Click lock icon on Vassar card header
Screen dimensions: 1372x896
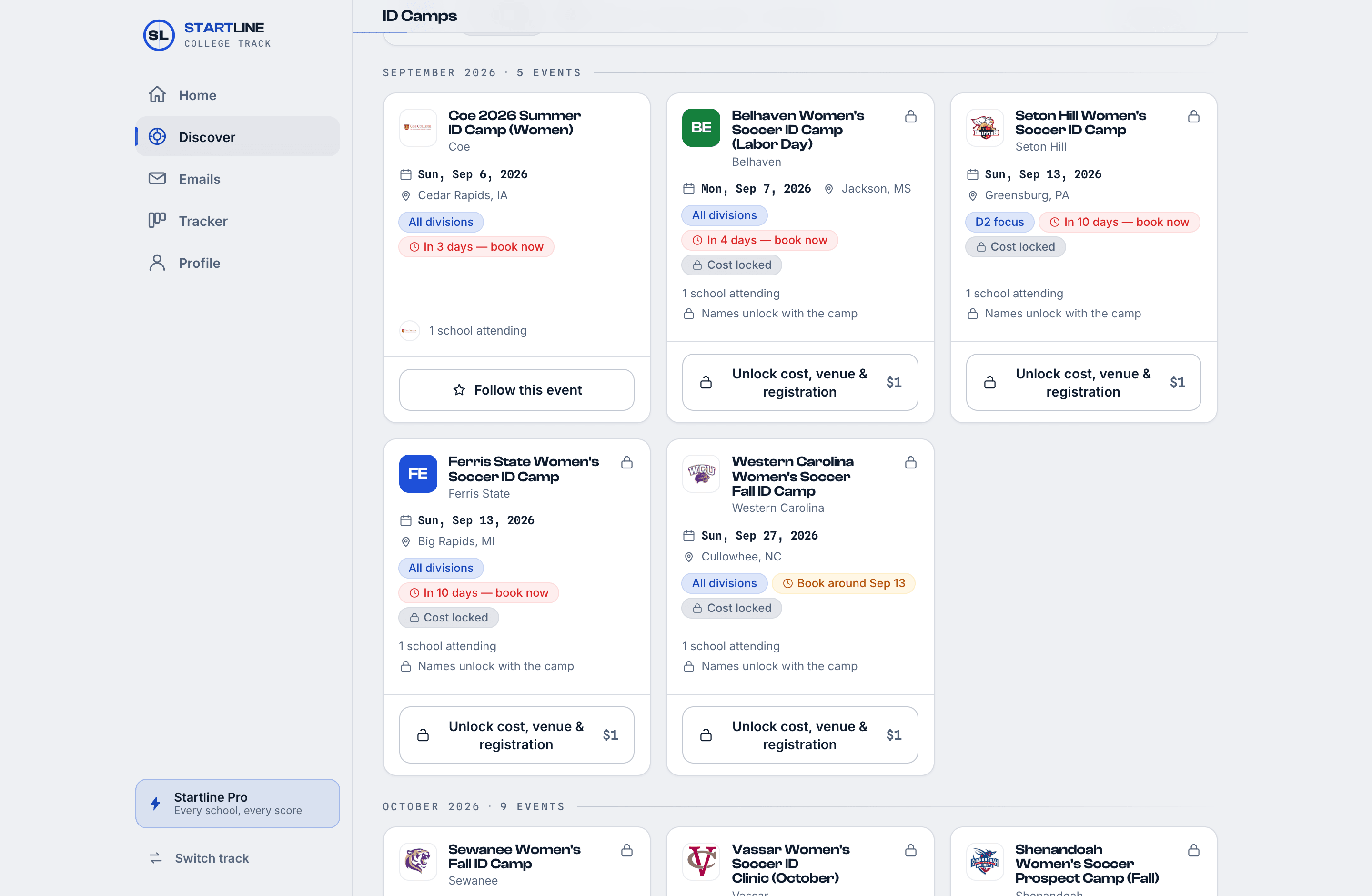(x=911, y=850)
